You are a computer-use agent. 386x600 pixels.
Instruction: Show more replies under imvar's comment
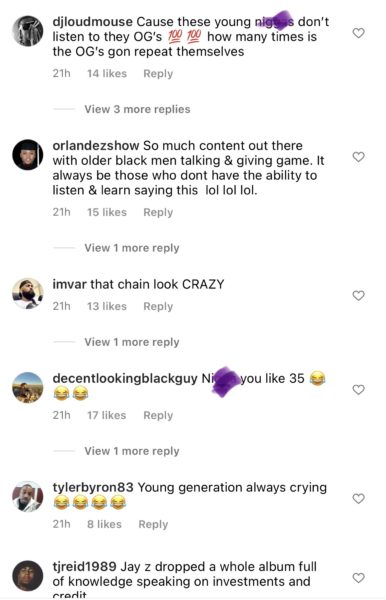point(132,342)
